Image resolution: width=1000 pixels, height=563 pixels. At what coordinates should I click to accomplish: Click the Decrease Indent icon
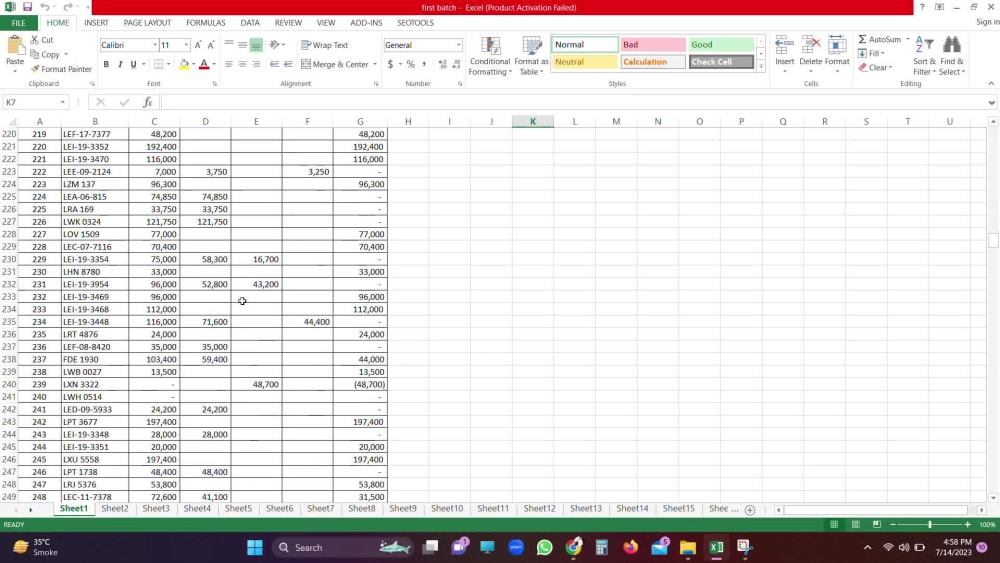(274, 64)
